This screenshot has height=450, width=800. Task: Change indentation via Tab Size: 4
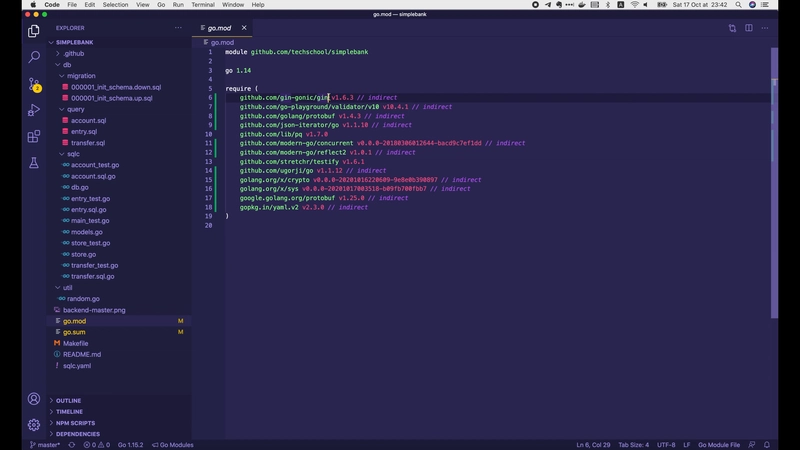pos(633,444)
